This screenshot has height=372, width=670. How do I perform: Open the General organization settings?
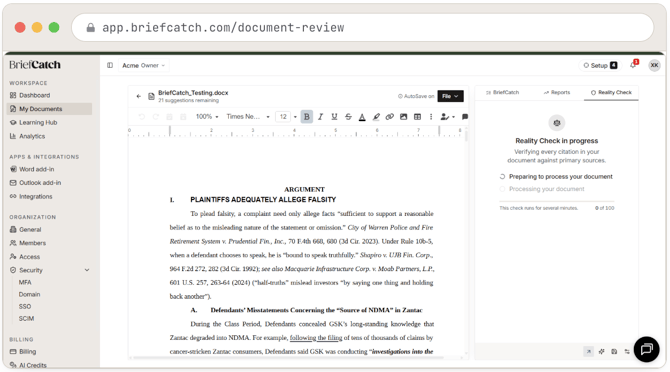pos(49,229)
